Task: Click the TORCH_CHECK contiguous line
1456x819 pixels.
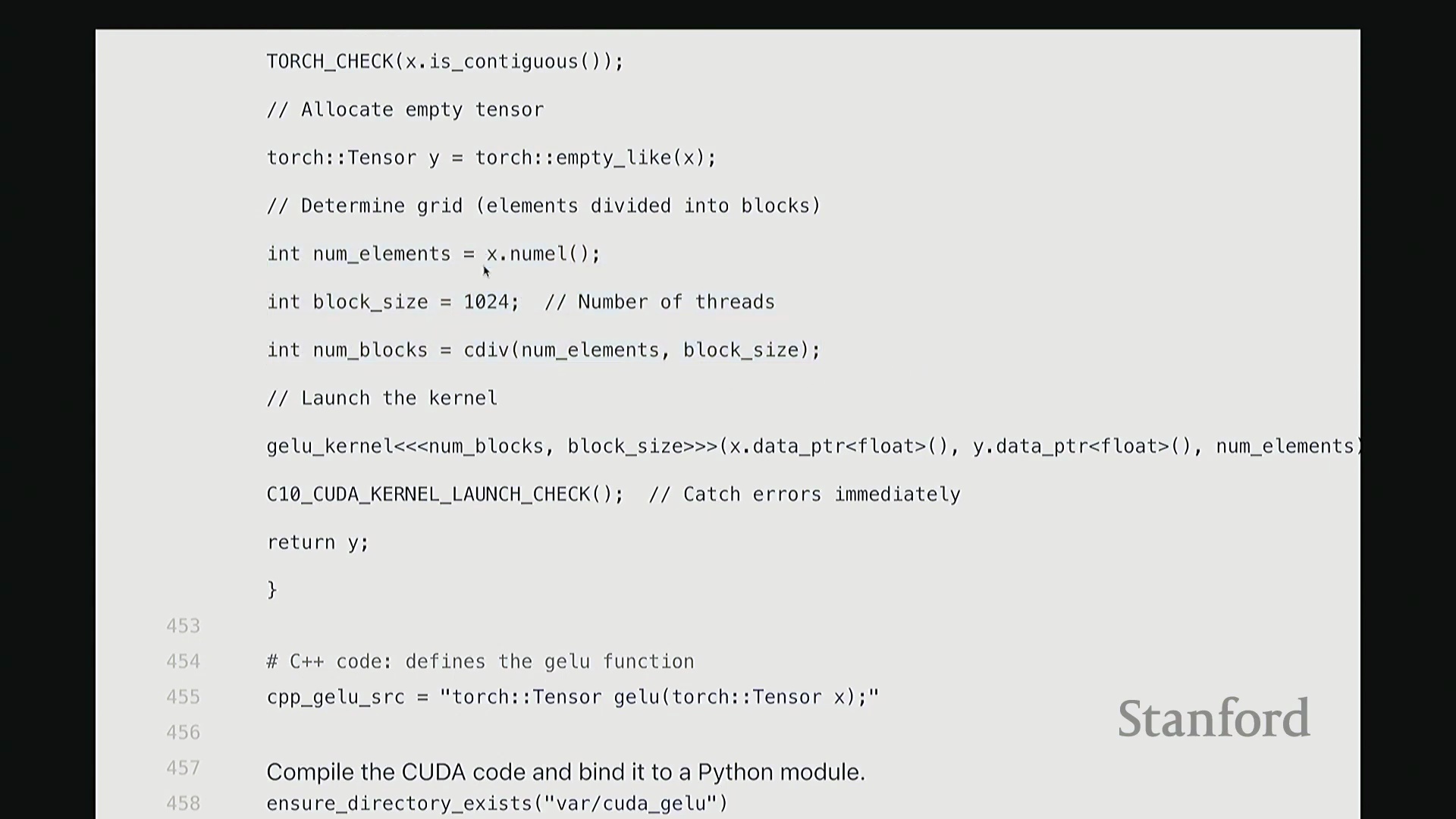Action: [444, 62]
